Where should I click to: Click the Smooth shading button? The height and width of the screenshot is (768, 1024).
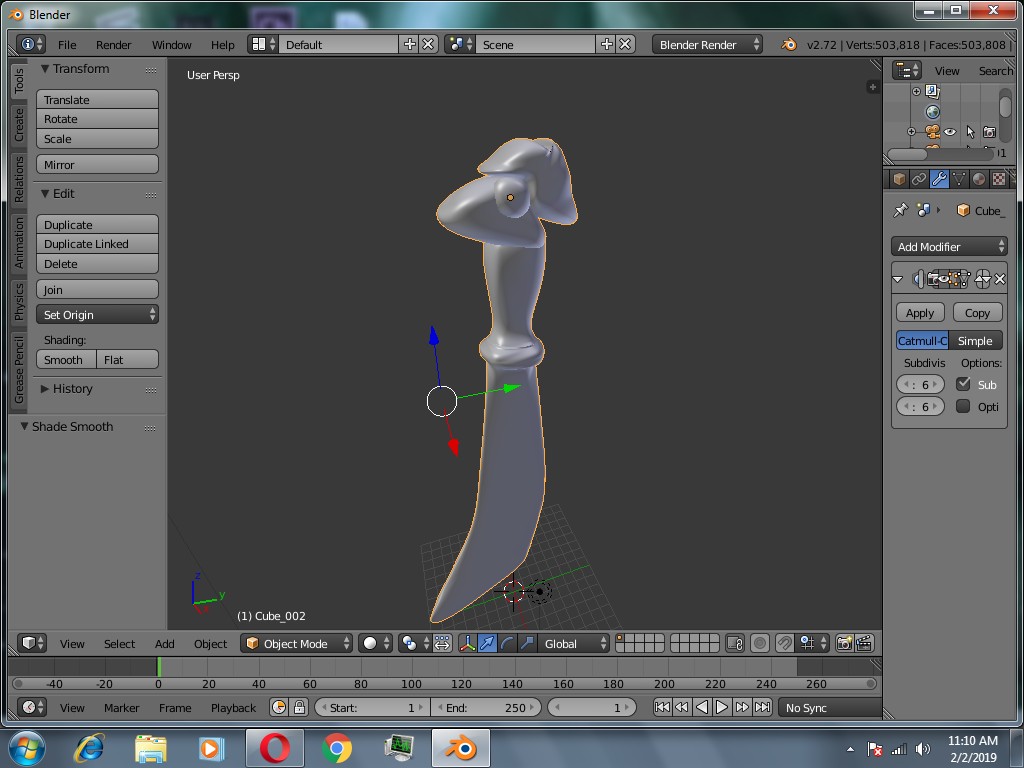coord(65,359)
